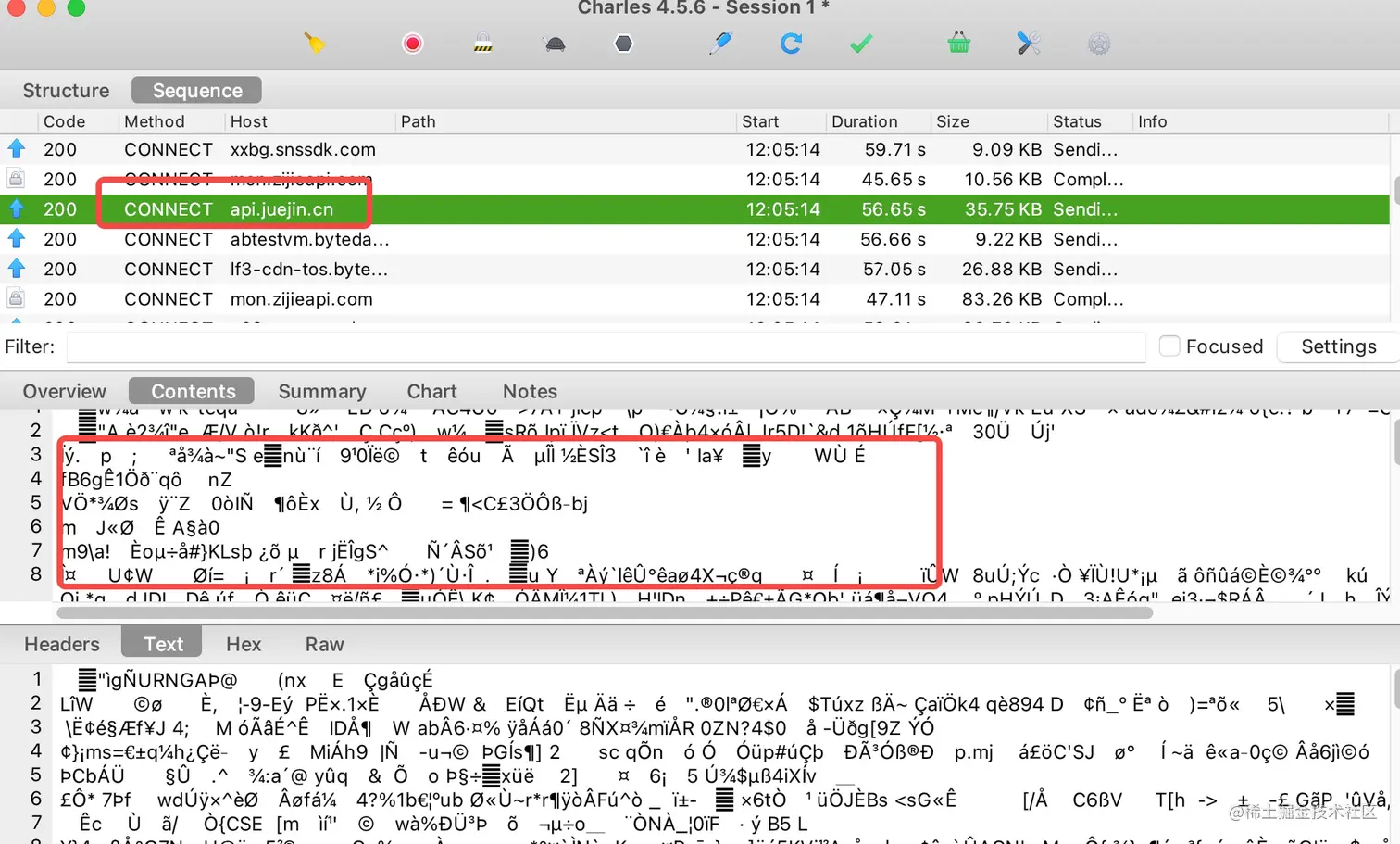Open the Tools wrench icon
Image resolution: width=1400 pixels, height=844 pixels.
1029,44
